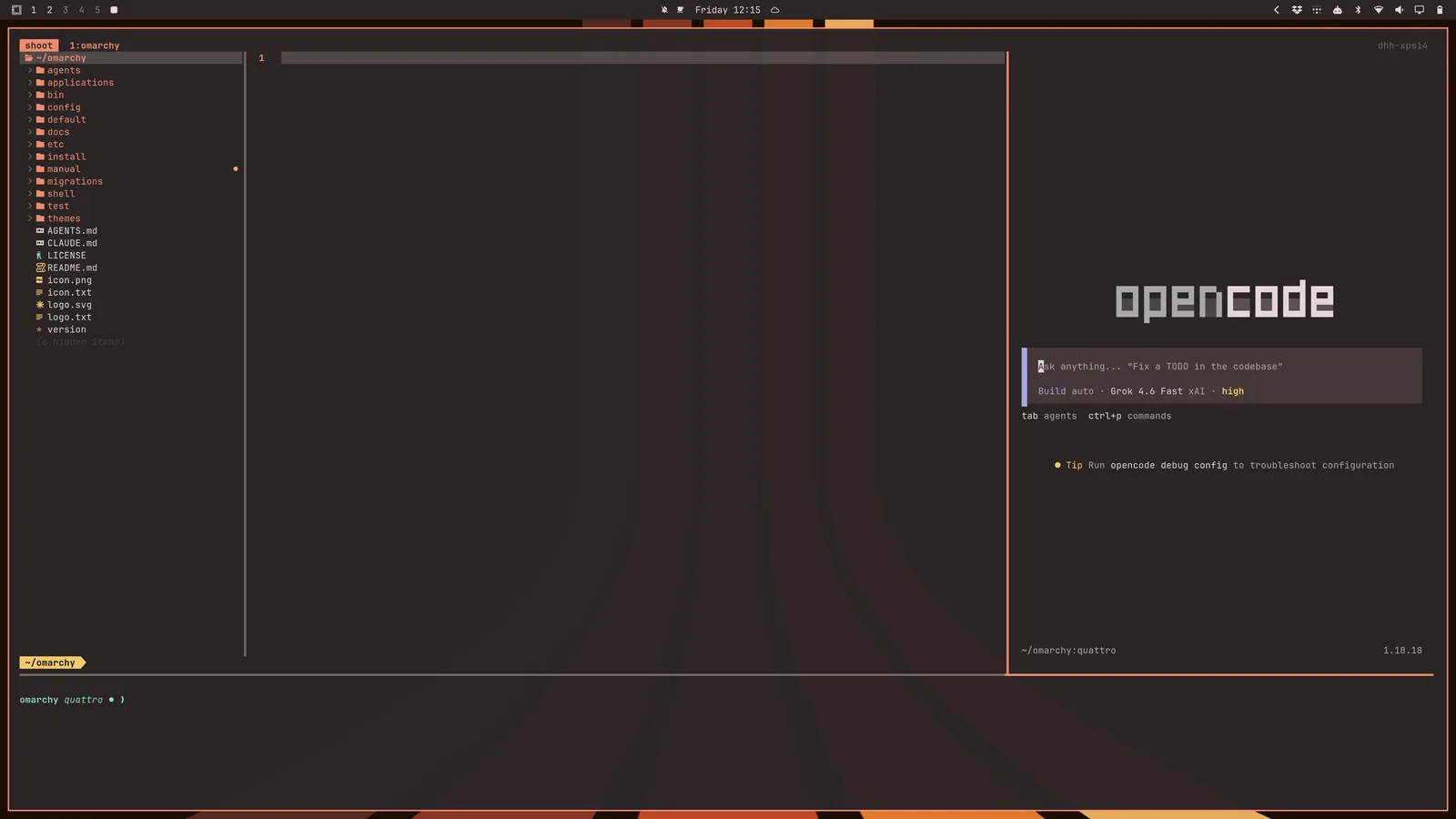Click the logo.txt text file icon
Screen dimensions: 1456x819
point(40,318)
